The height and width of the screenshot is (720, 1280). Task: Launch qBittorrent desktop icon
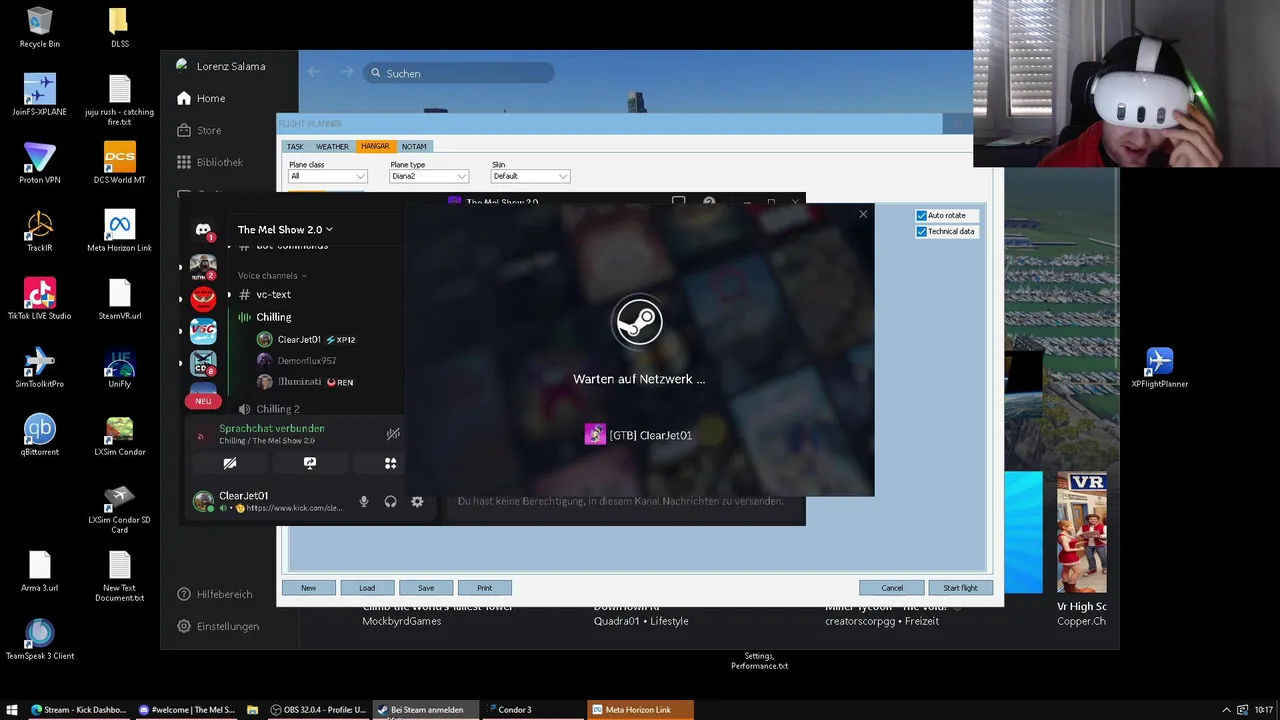[x=39, y=435]
